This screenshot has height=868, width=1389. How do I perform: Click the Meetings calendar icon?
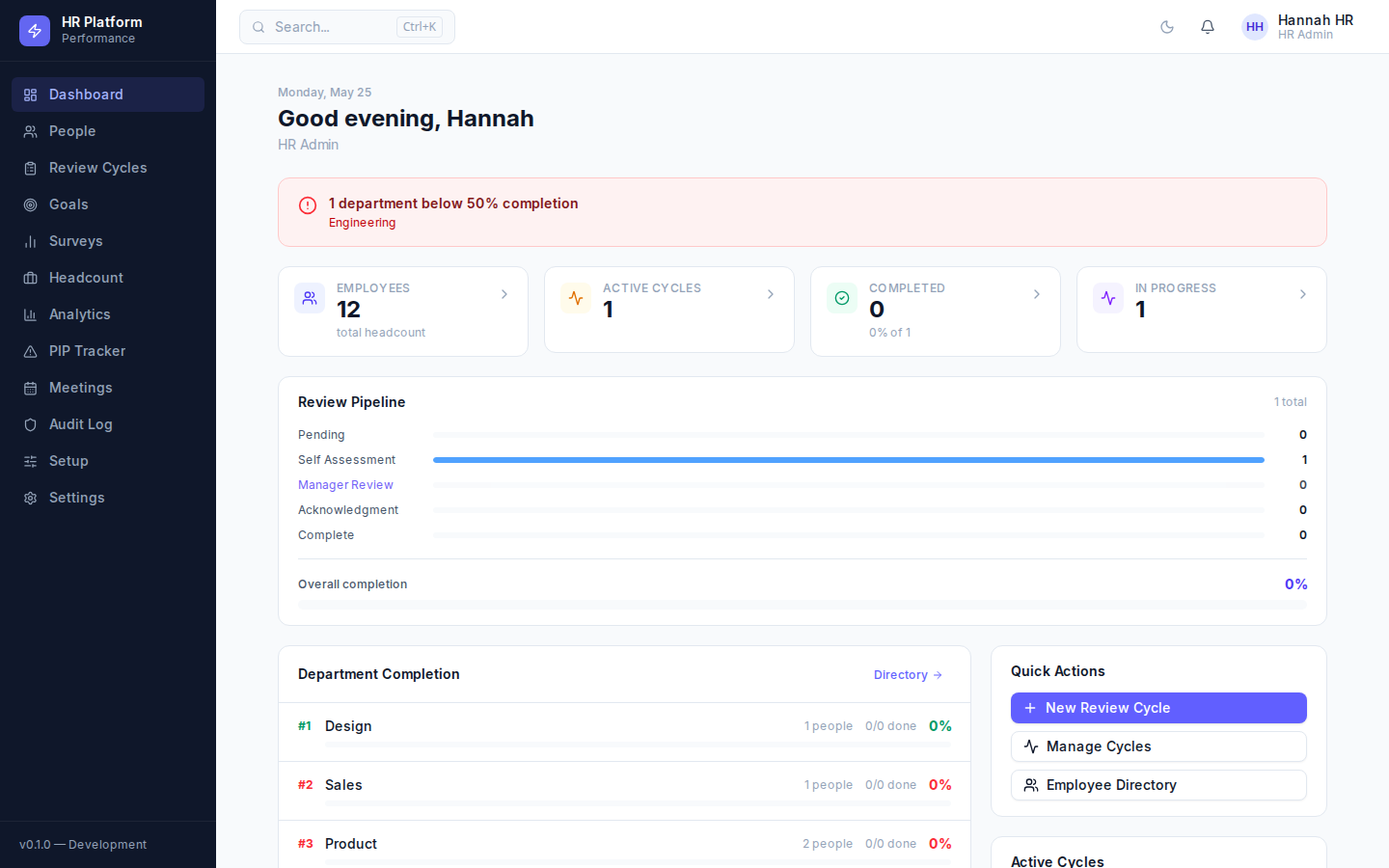point(30,388)
